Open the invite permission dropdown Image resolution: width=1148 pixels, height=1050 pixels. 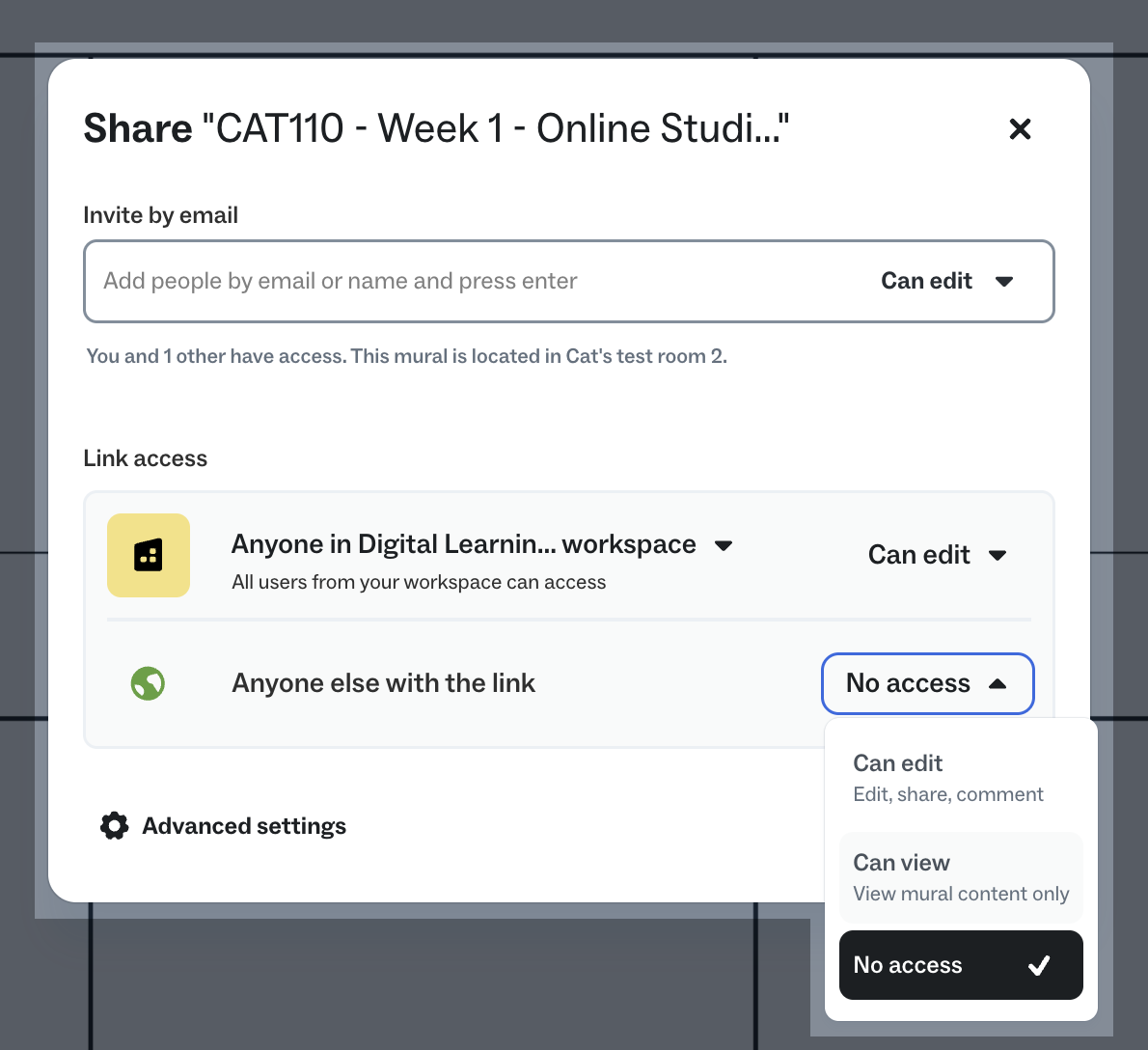948,281
